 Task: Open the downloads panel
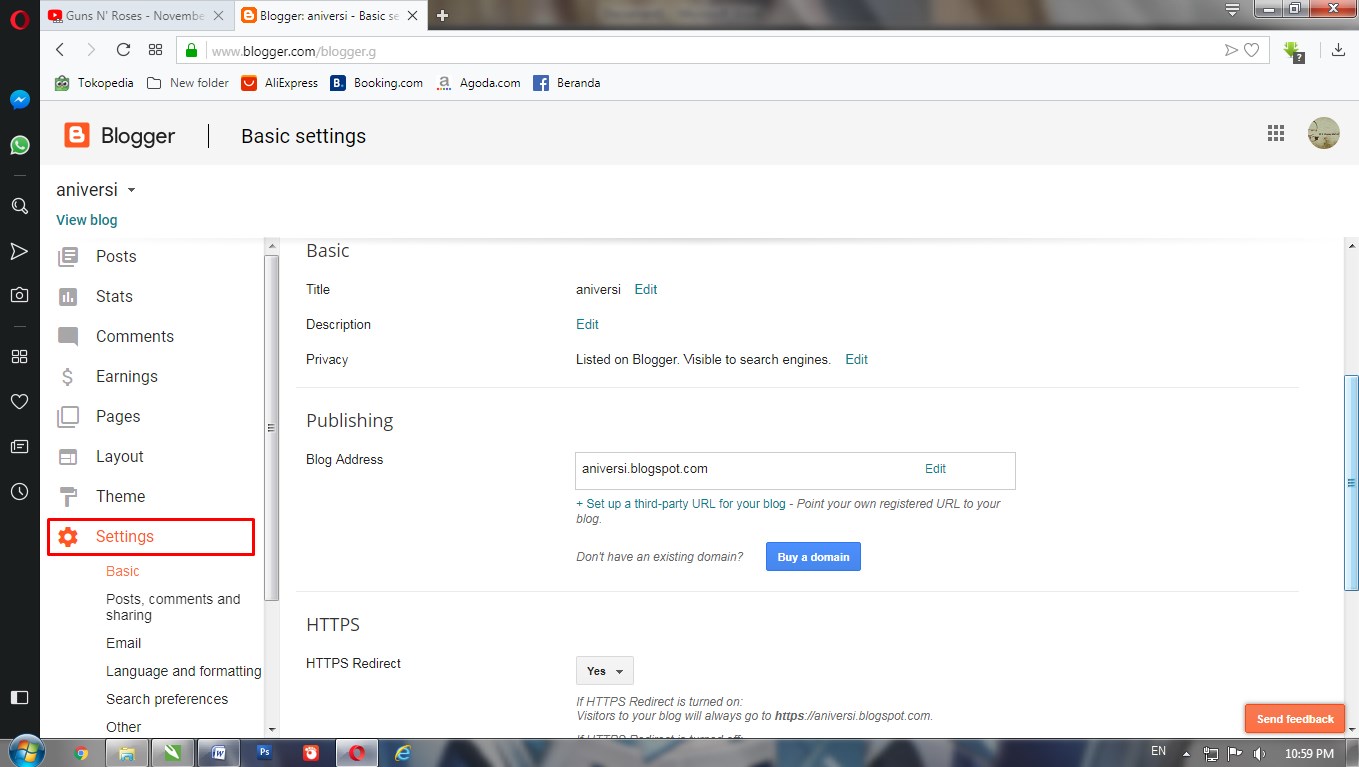pos(1338,50)
